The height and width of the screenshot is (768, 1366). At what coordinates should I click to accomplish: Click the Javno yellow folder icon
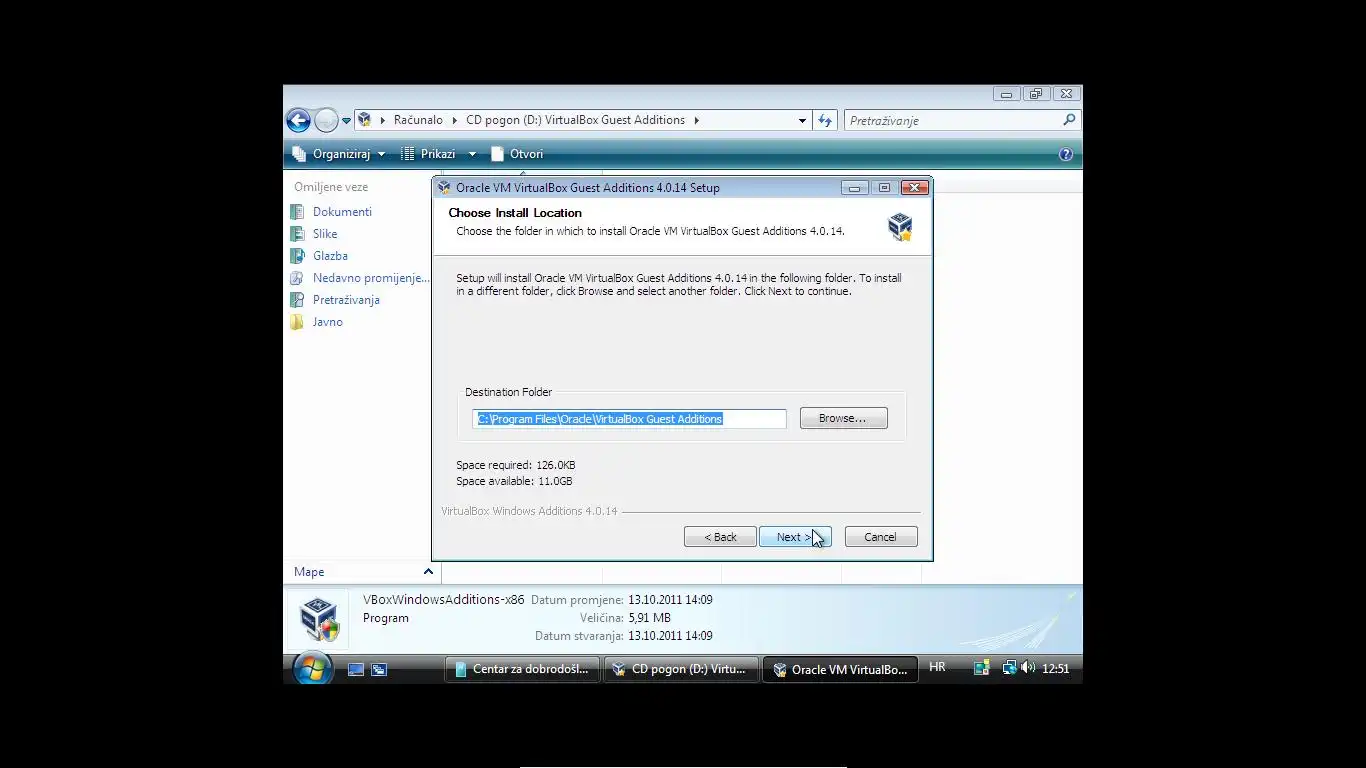click(x=297, y=322)
